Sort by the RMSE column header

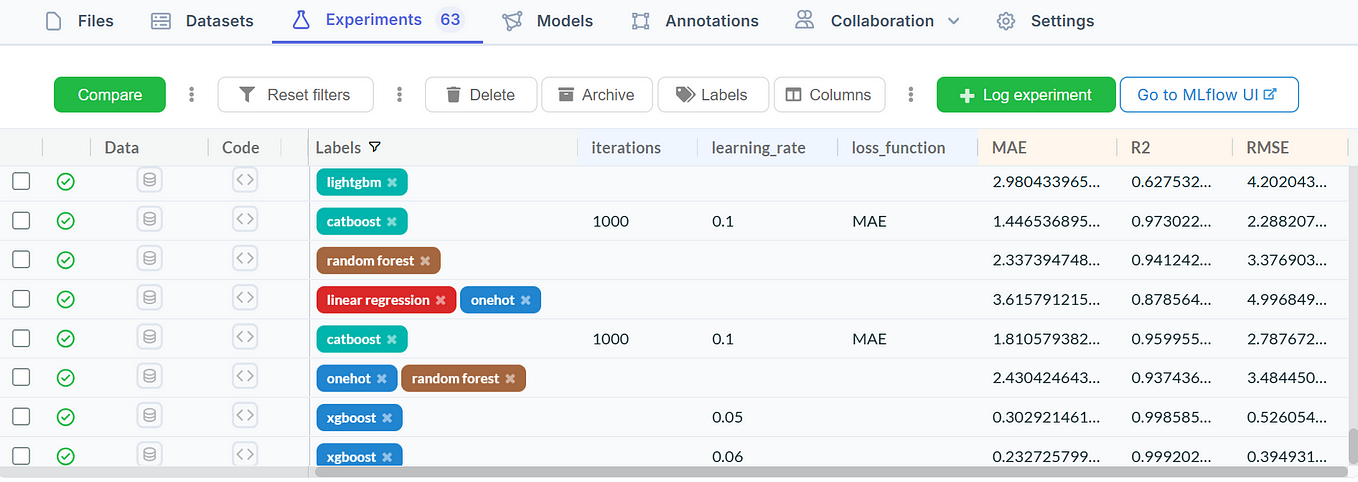click(x=1267, y=148)
